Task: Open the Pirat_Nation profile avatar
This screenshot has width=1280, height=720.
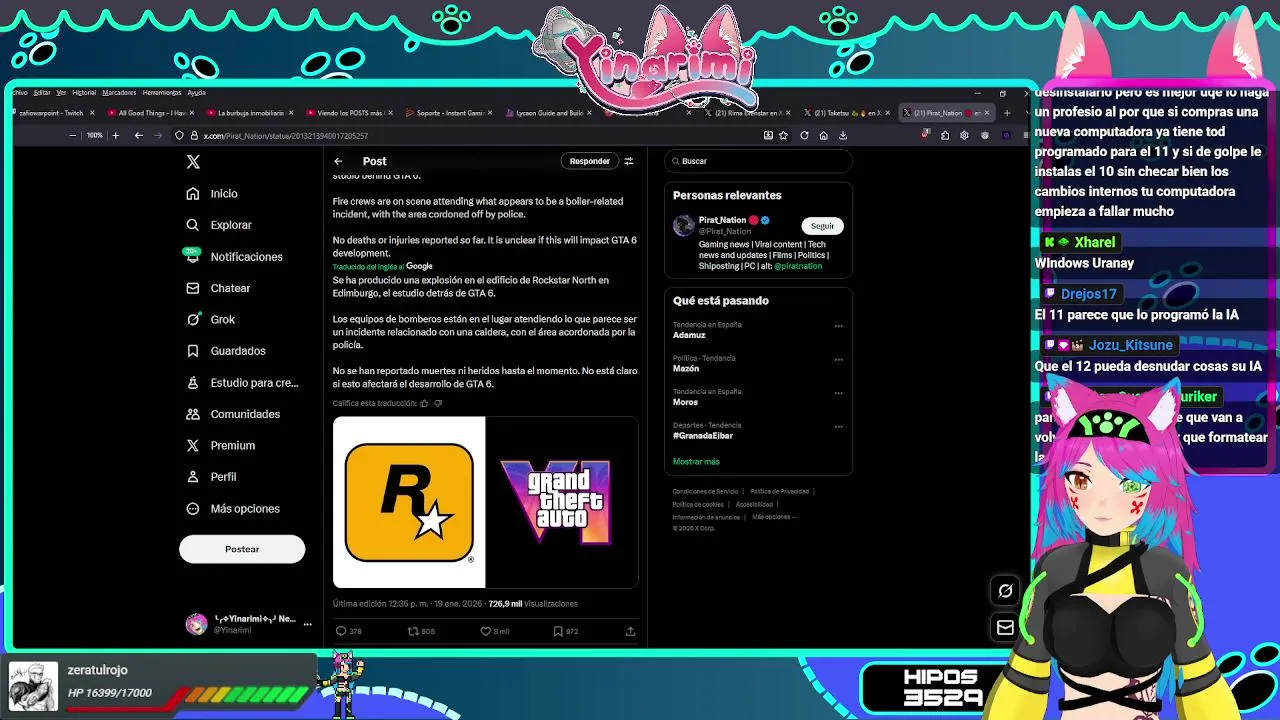Action: coord(684,225)
